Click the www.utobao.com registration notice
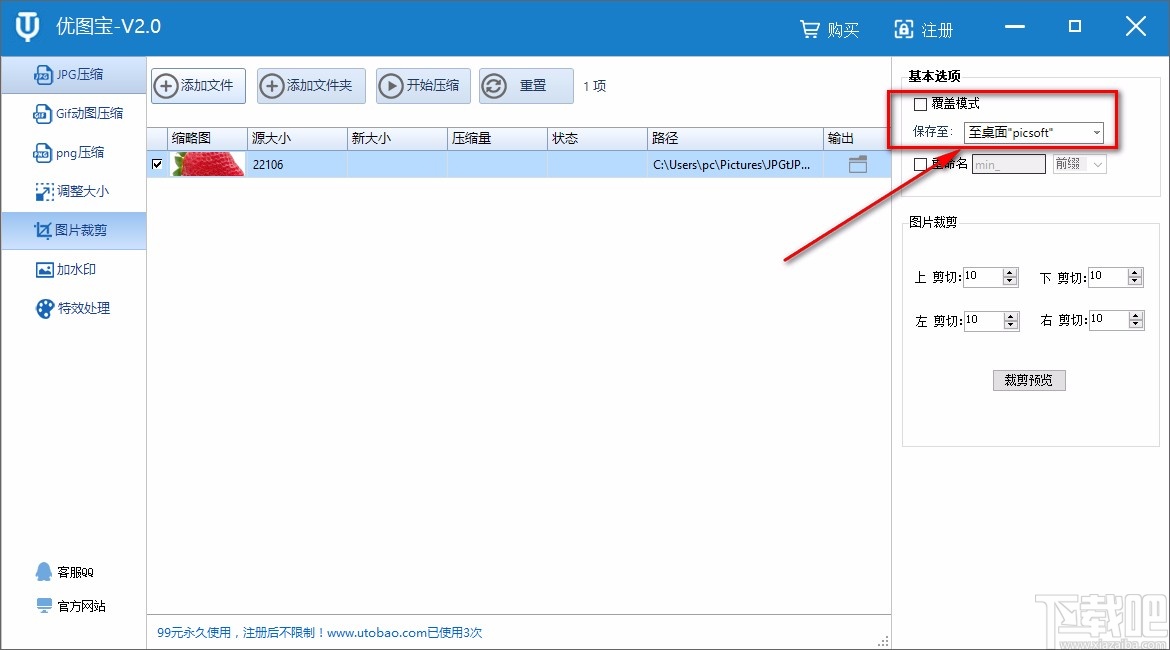The image size is (1170, 650). pyautogui.click(x=319, y=633)
